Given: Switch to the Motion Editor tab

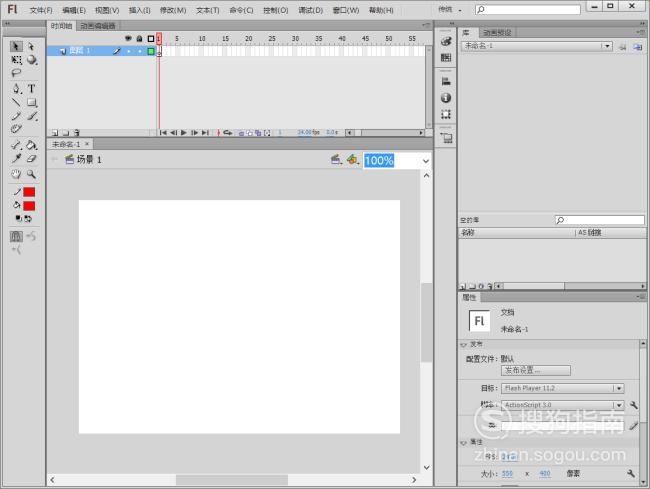Looking at the screenshot, I should [x=98, y=26].
